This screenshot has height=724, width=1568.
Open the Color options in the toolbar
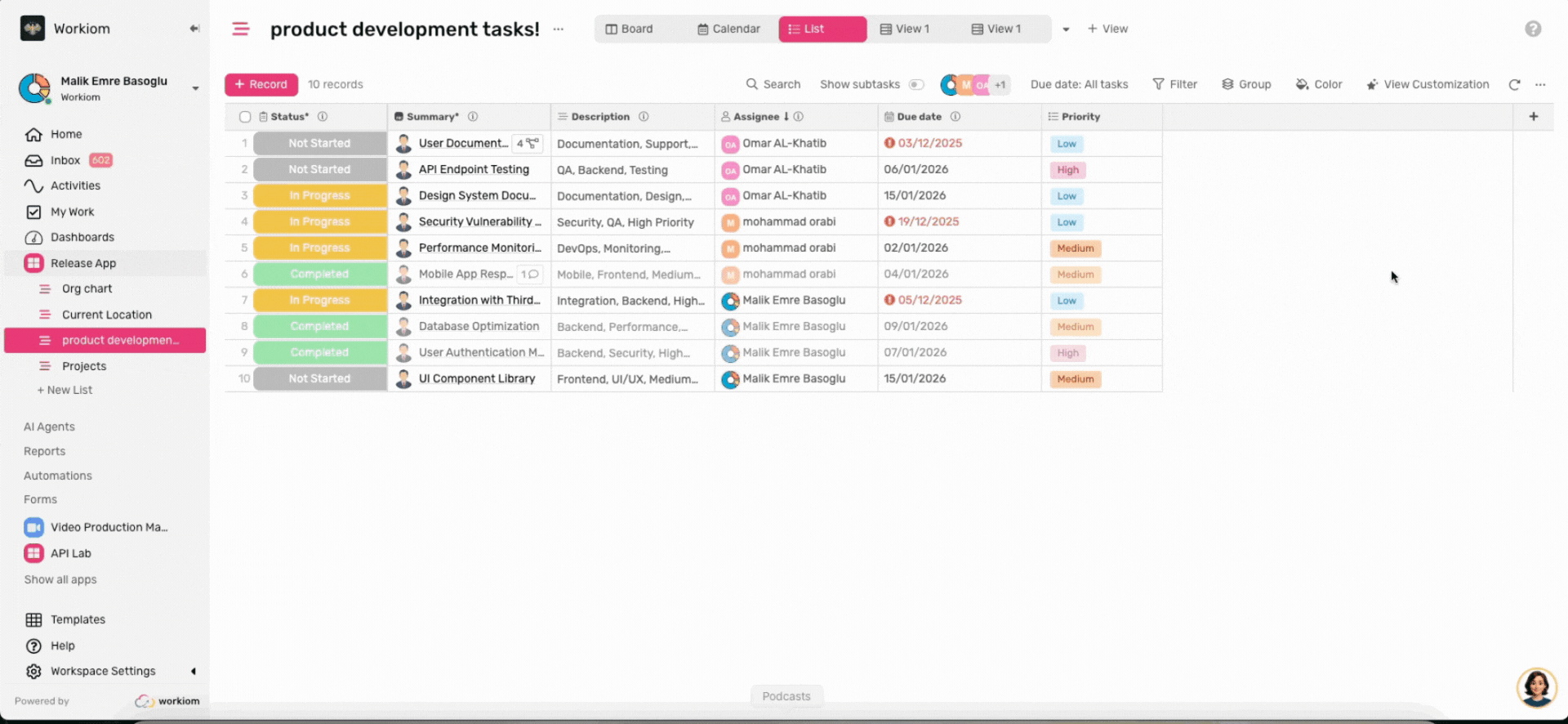[1319, 84]
